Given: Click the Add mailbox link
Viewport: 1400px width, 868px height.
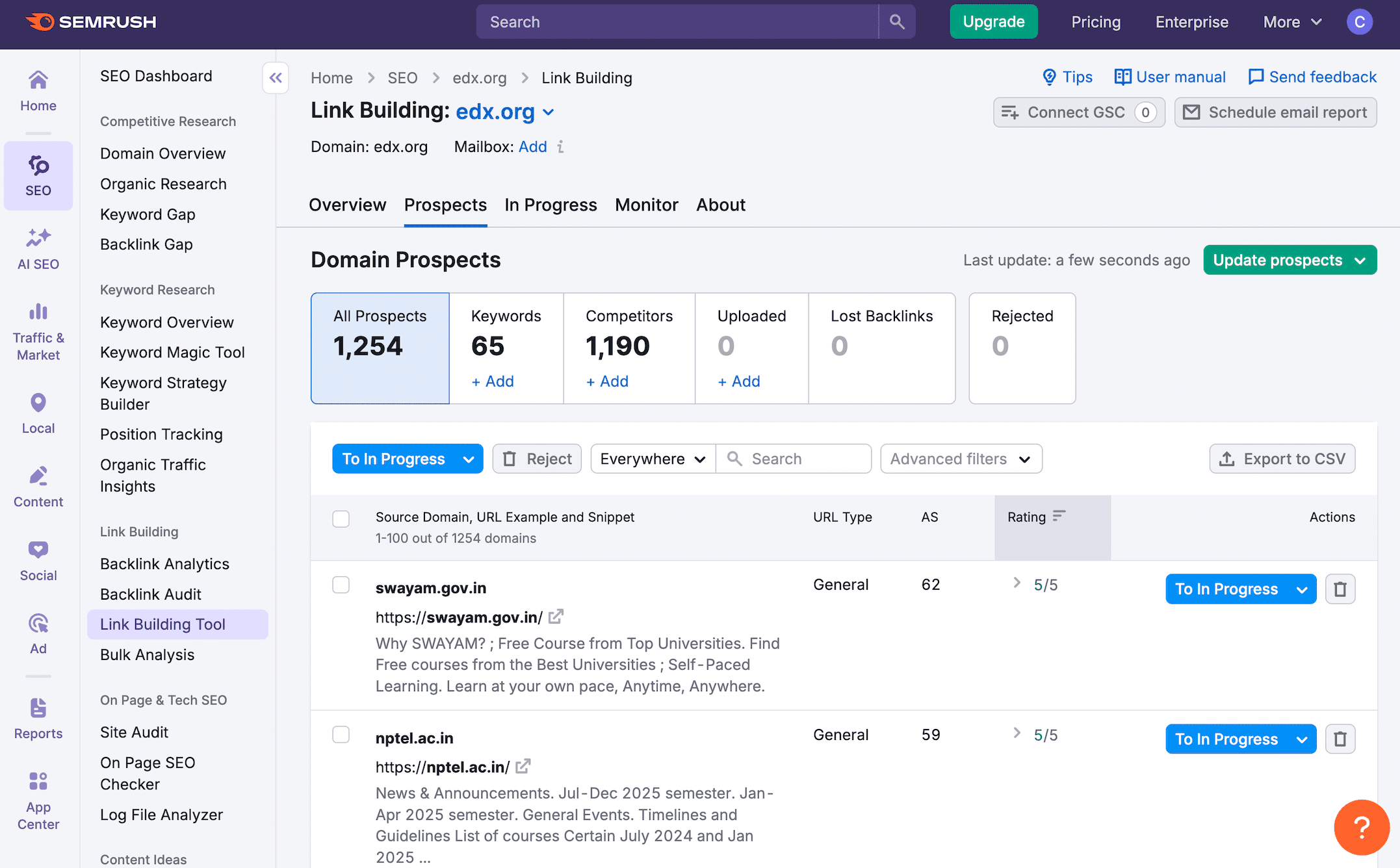Looking at the screenshot, I should click(532, 147).
